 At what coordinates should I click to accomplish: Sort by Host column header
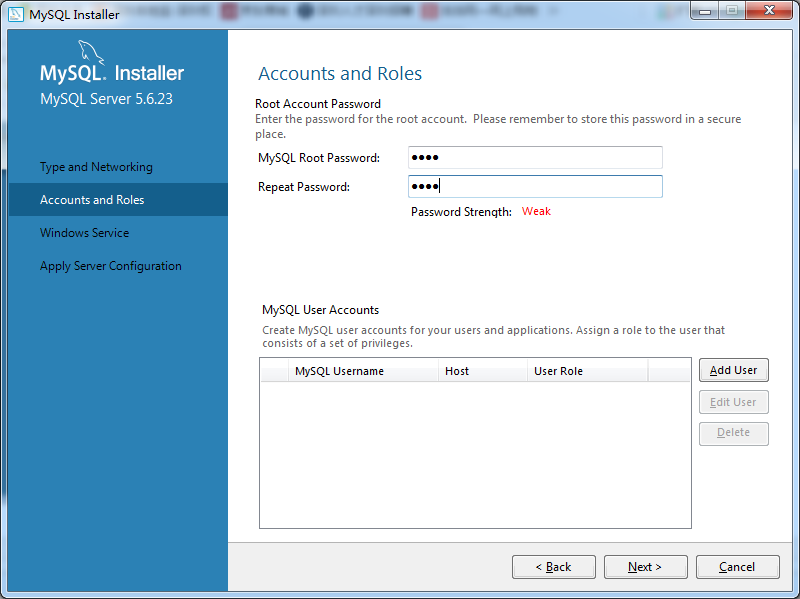pos(483,371)
